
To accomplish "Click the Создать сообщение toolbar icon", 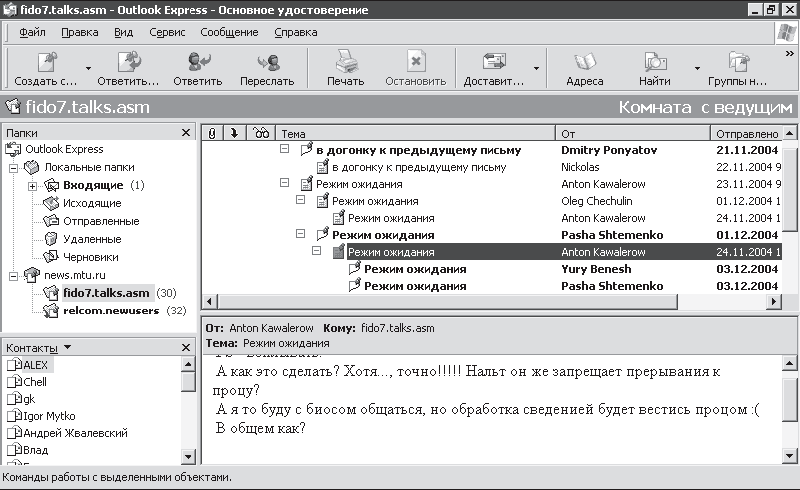I will pyautogui.click(x=47, y=62).
